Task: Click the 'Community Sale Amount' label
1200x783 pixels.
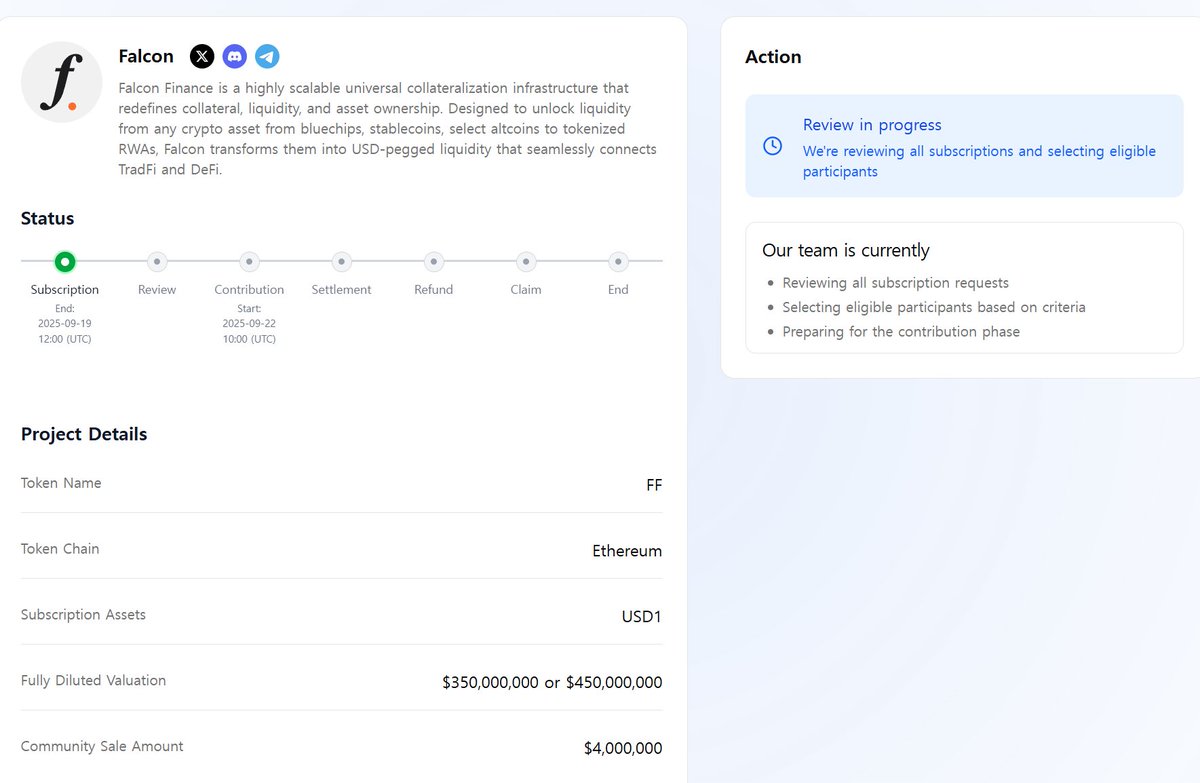Action: pyautogui.click(x=102, y=746)
